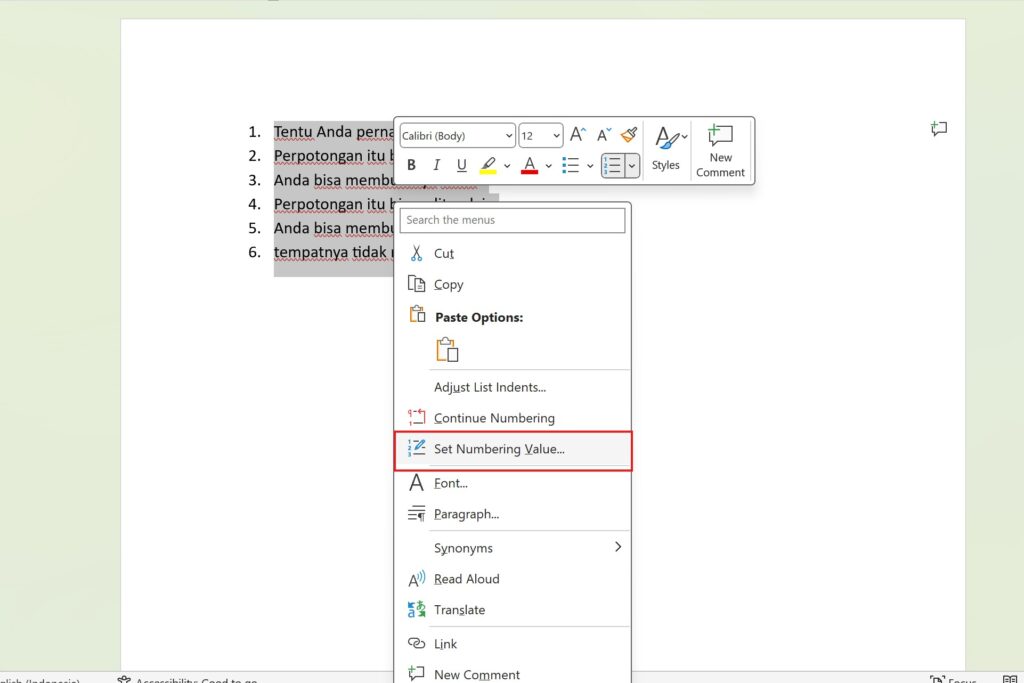The height and width of the screenshot is (683, 1024).
Task: Click the Styles icon in mini toolbar
Action: coord(666,149)
